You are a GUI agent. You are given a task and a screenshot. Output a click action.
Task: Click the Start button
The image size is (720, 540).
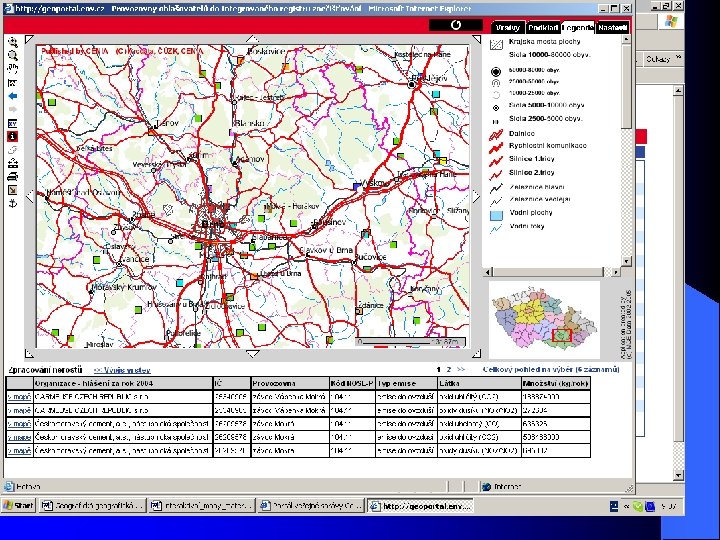point(18,506)
